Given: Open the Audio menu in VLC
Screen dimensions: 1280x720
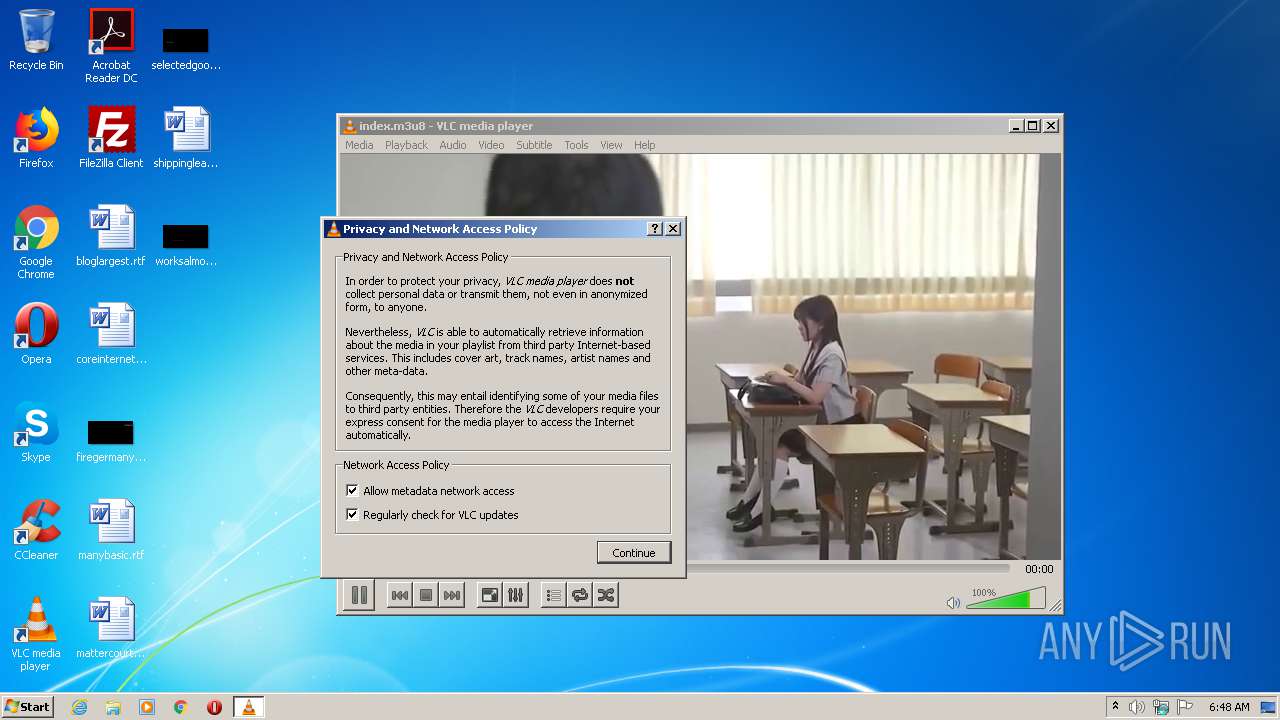Looking at the screenshot, I should point(453,145).
